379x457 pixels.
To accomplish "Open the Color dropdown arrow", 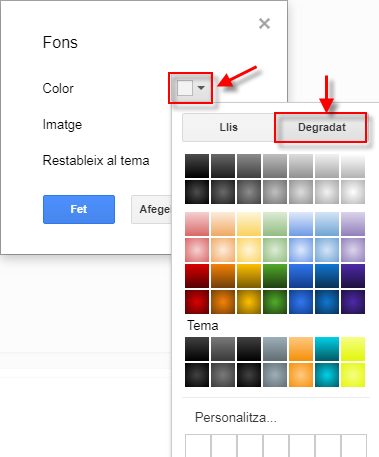I will coord(201,88).
